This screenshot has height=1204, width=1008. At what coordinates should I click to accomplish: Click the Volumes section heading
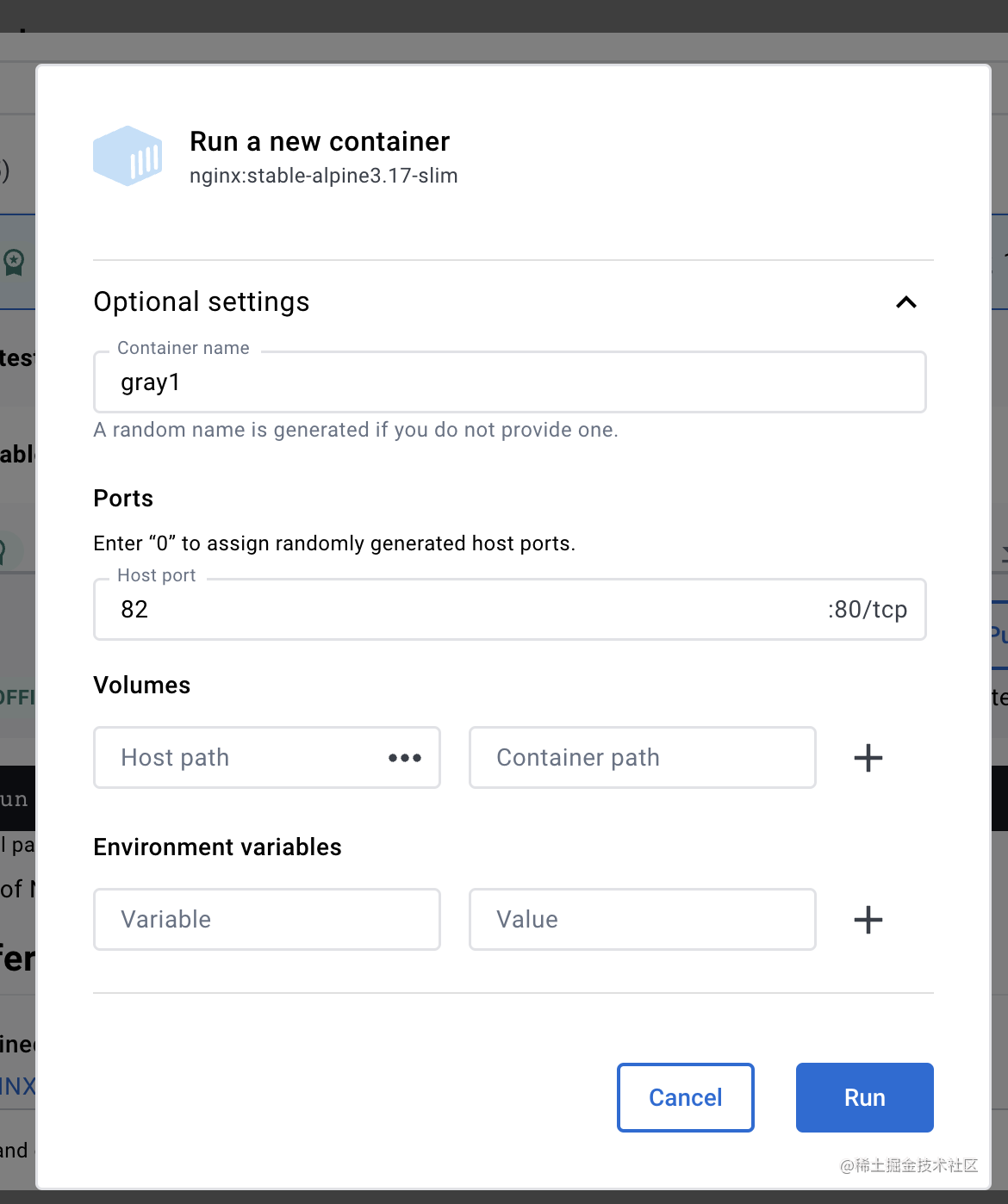coord(142,686)
